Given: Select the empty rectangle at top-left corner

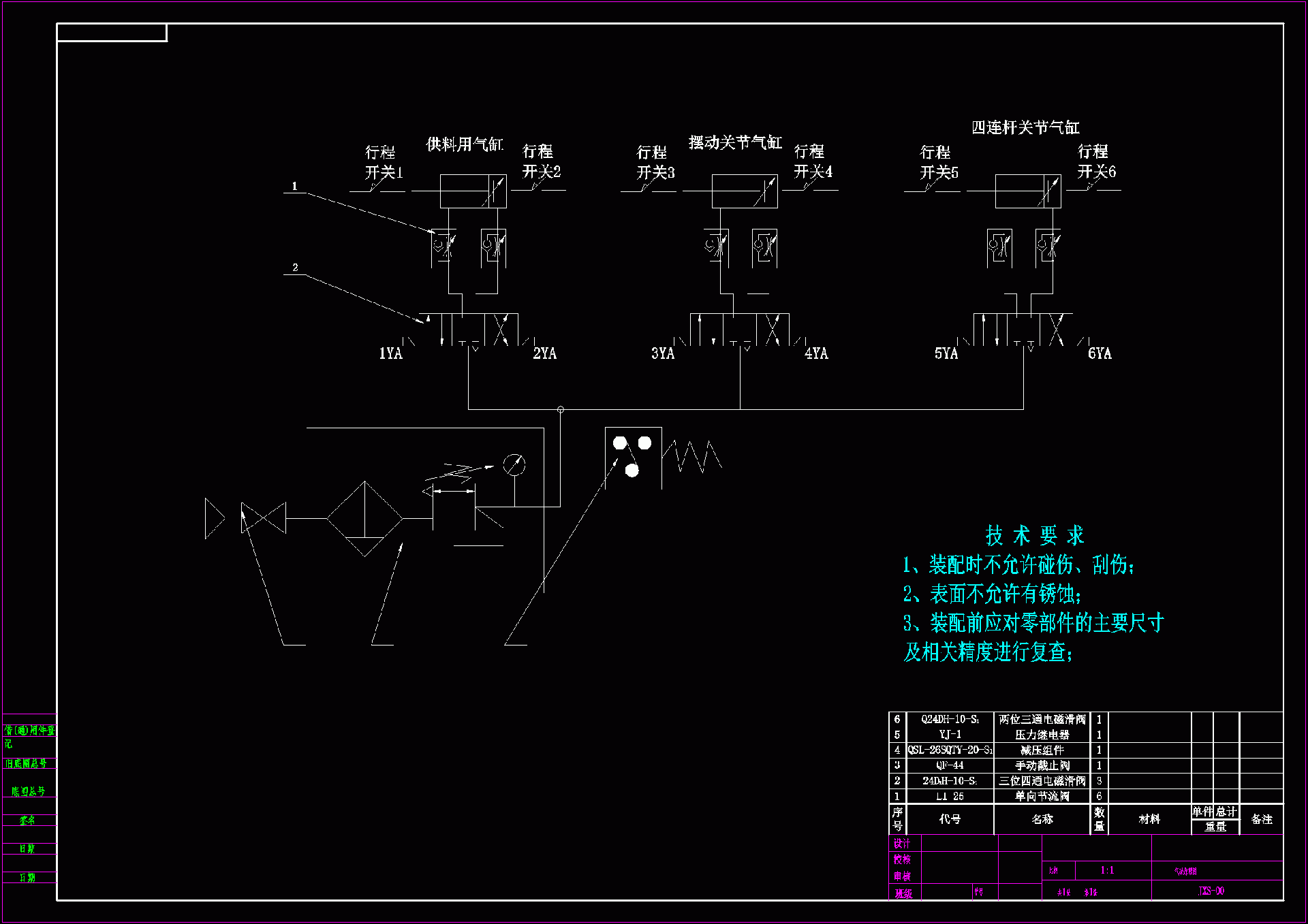Looking at the screenshot, I should (112, 33).
